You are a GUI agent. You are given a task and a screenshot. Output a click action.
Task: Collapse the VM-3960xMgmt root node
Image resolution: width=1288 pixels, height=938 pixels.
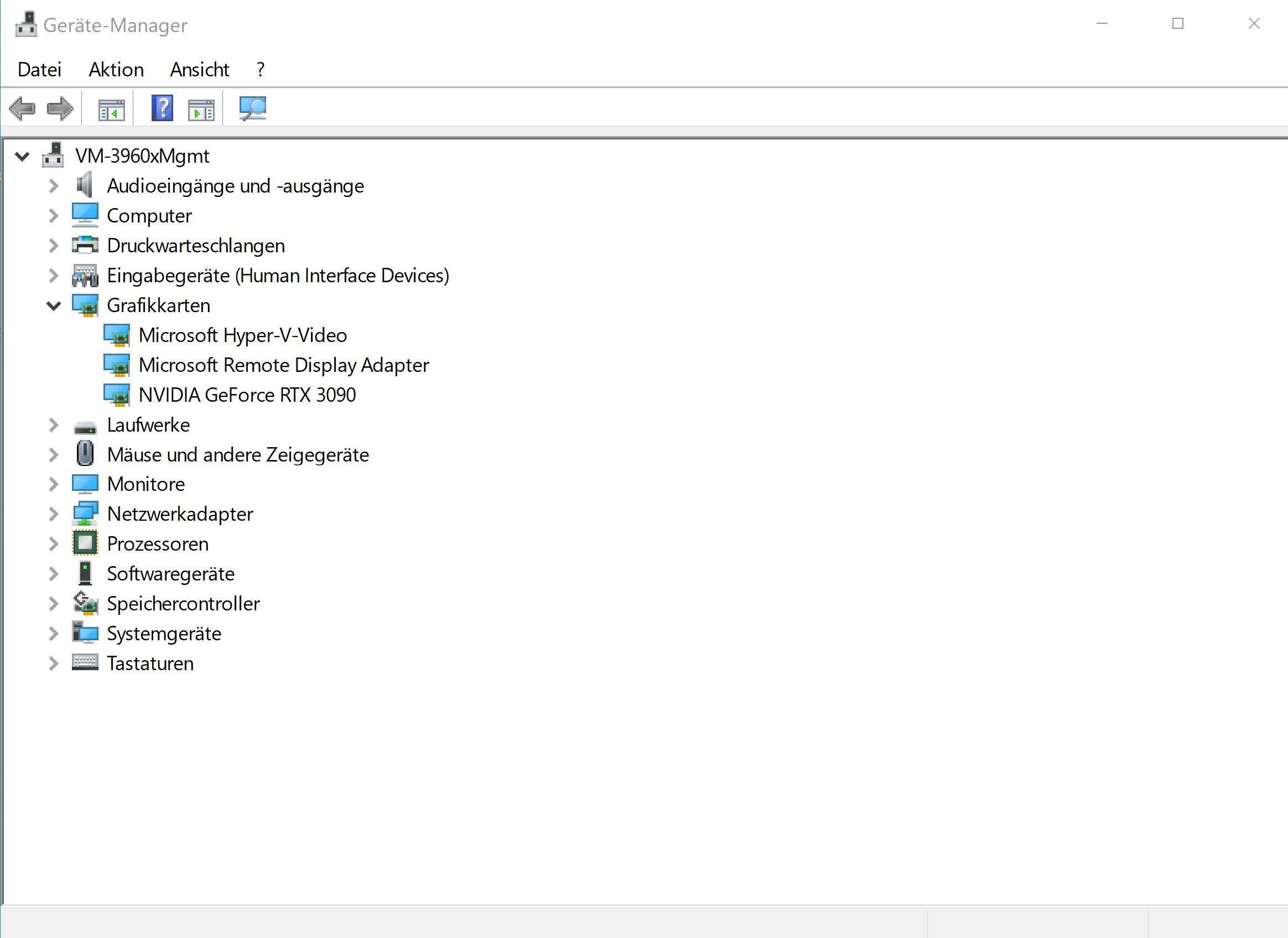click(22, 156)
